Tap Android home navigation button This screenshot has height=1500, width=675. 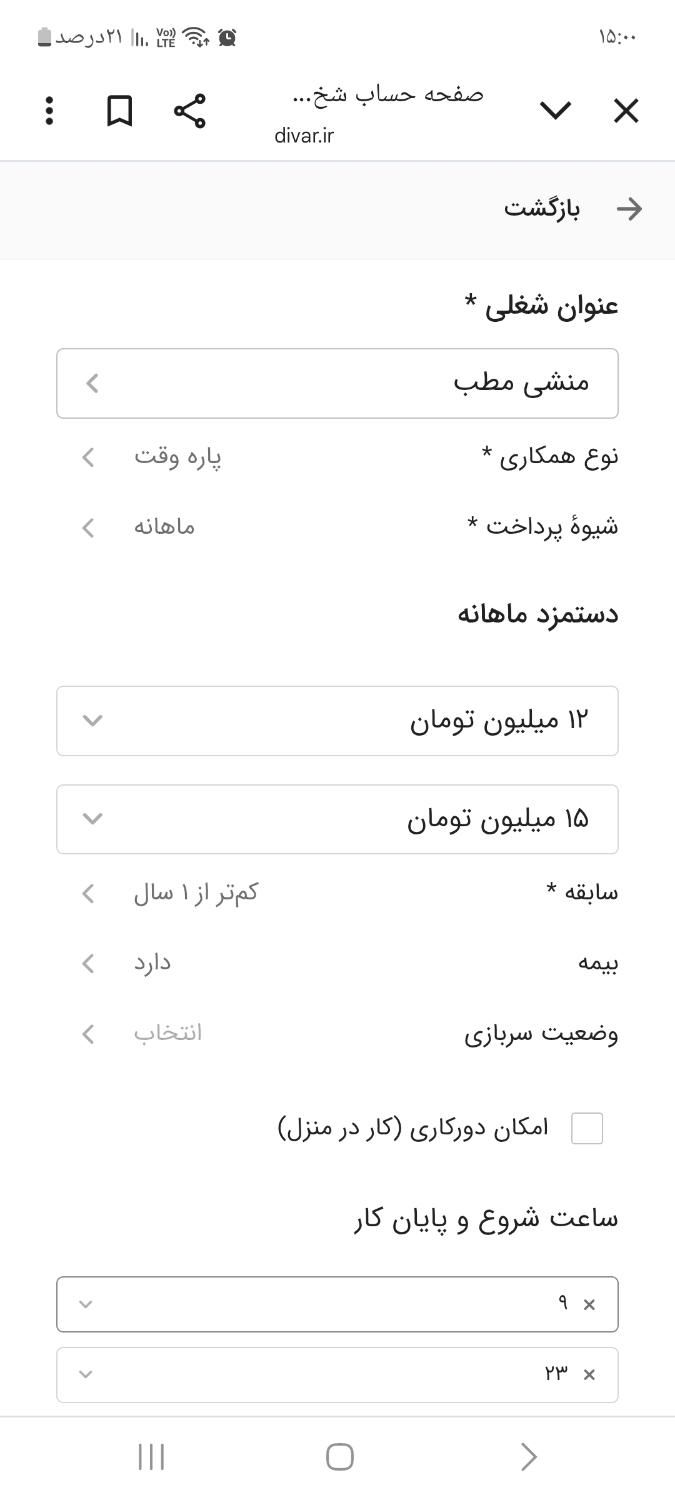pos(340,1457)
